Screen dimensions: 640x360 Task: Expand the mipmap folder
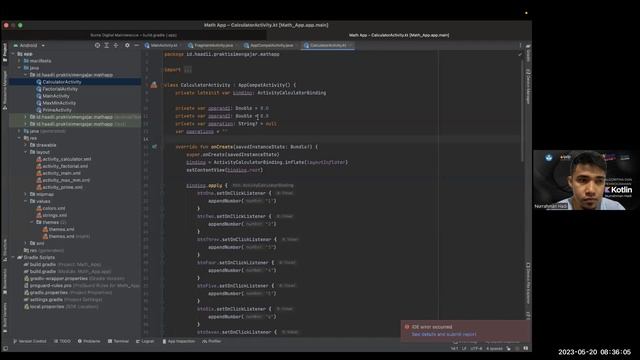[x=25, y=194]
